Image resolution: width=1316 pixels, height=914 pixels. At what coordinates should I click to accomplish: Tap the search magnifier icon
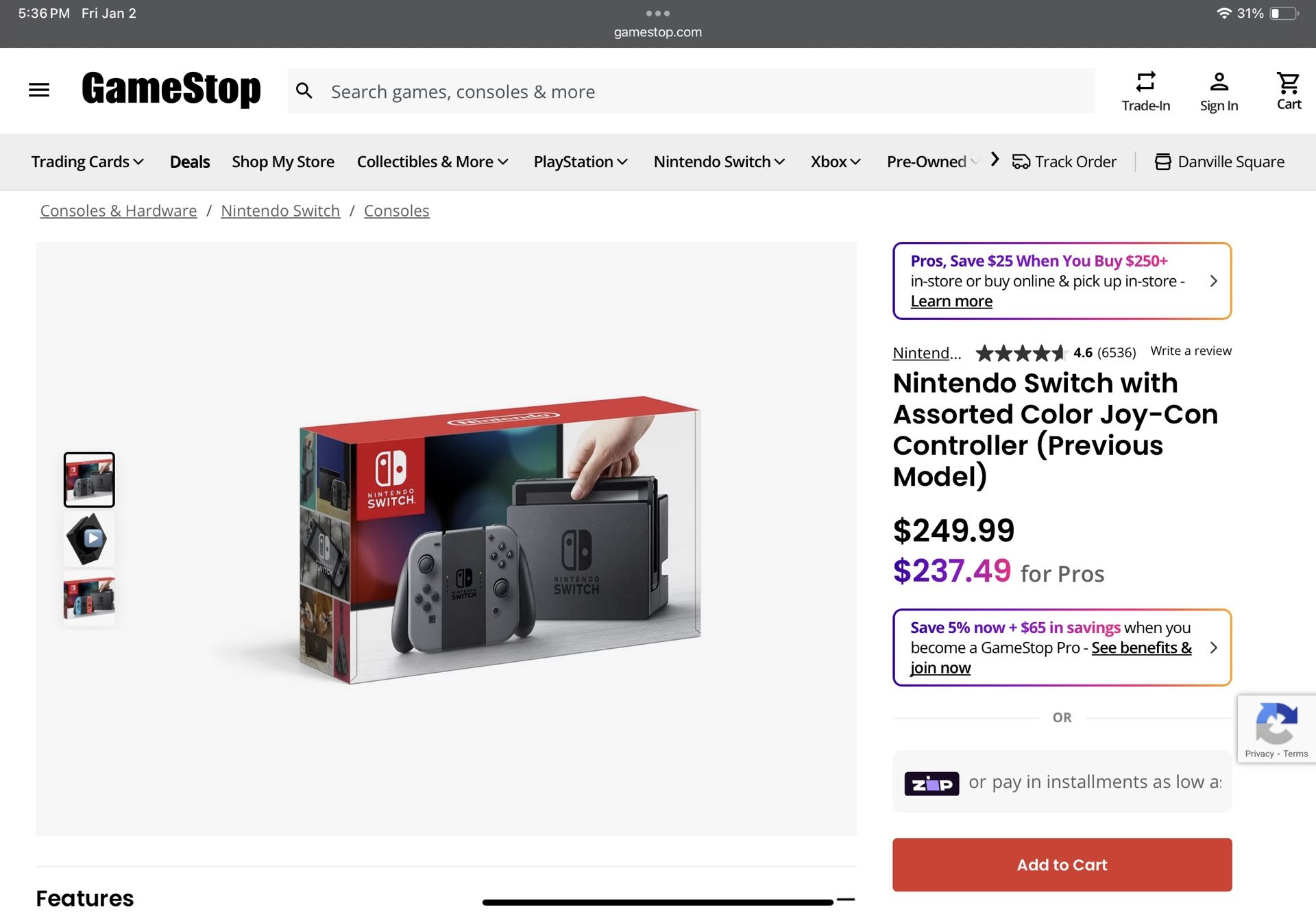pos(304,91)
